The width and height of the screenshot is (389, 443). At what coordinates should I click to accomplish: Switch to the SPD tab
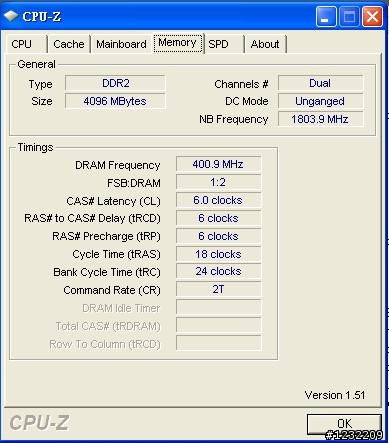tap(224, 44)
